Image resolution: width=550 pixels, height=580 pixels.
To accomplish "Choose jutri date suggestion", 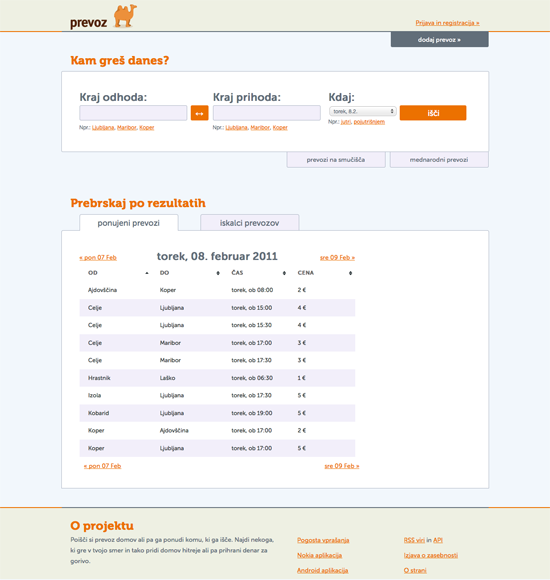I will point(345,122).
